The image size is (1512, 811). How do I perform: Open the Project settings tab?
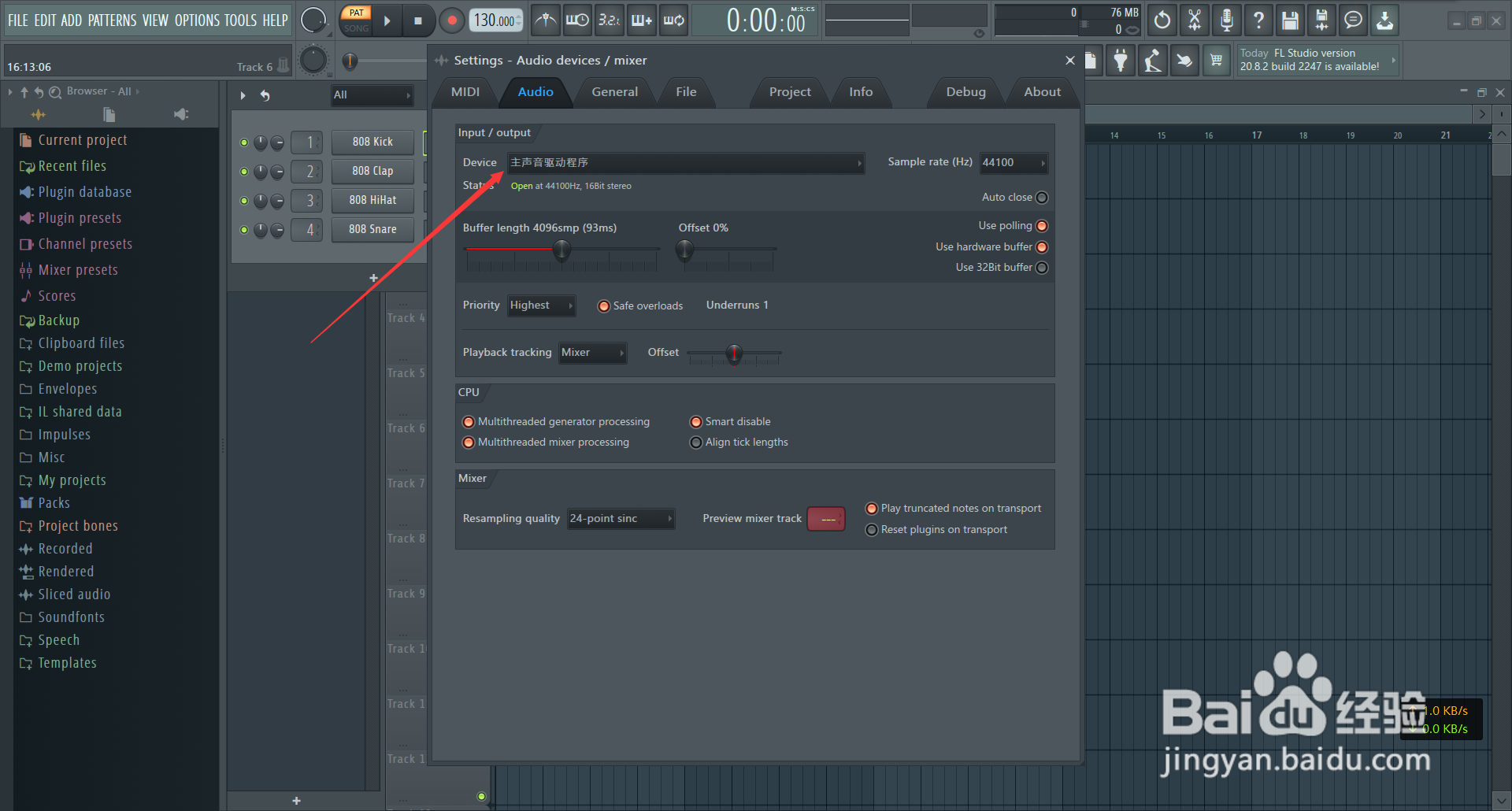(790, 92)
